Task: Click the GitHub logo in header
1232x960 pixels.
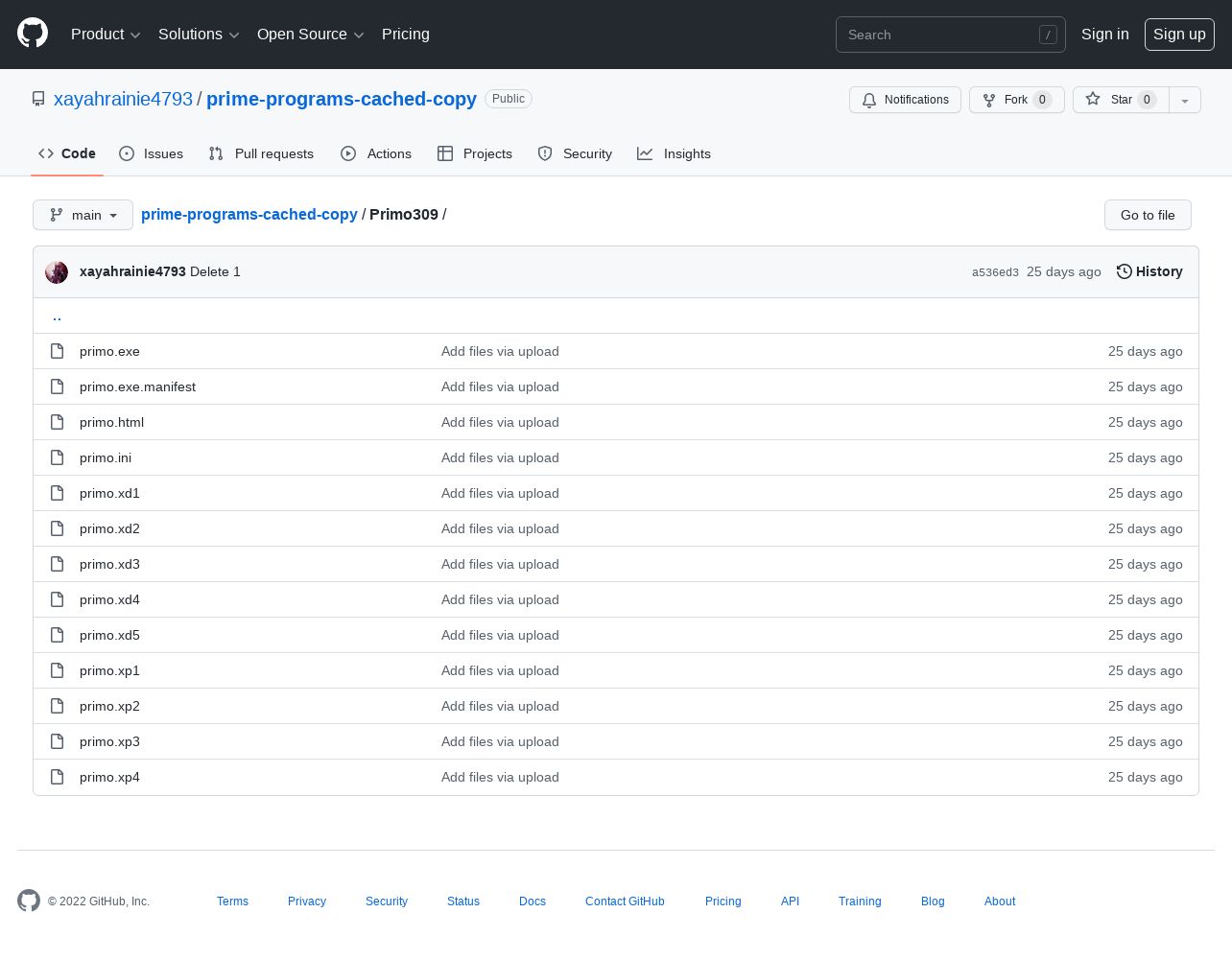Action: point(33,34)
